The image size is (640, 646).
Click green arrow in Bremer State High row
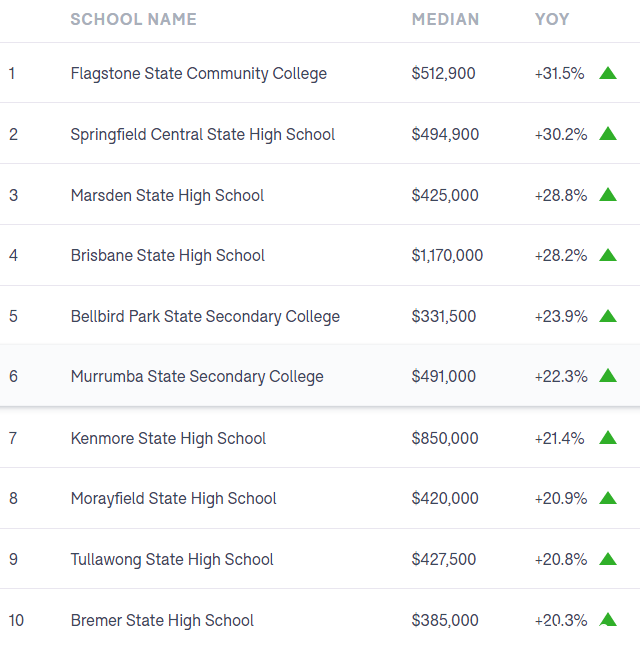point(608,620)
